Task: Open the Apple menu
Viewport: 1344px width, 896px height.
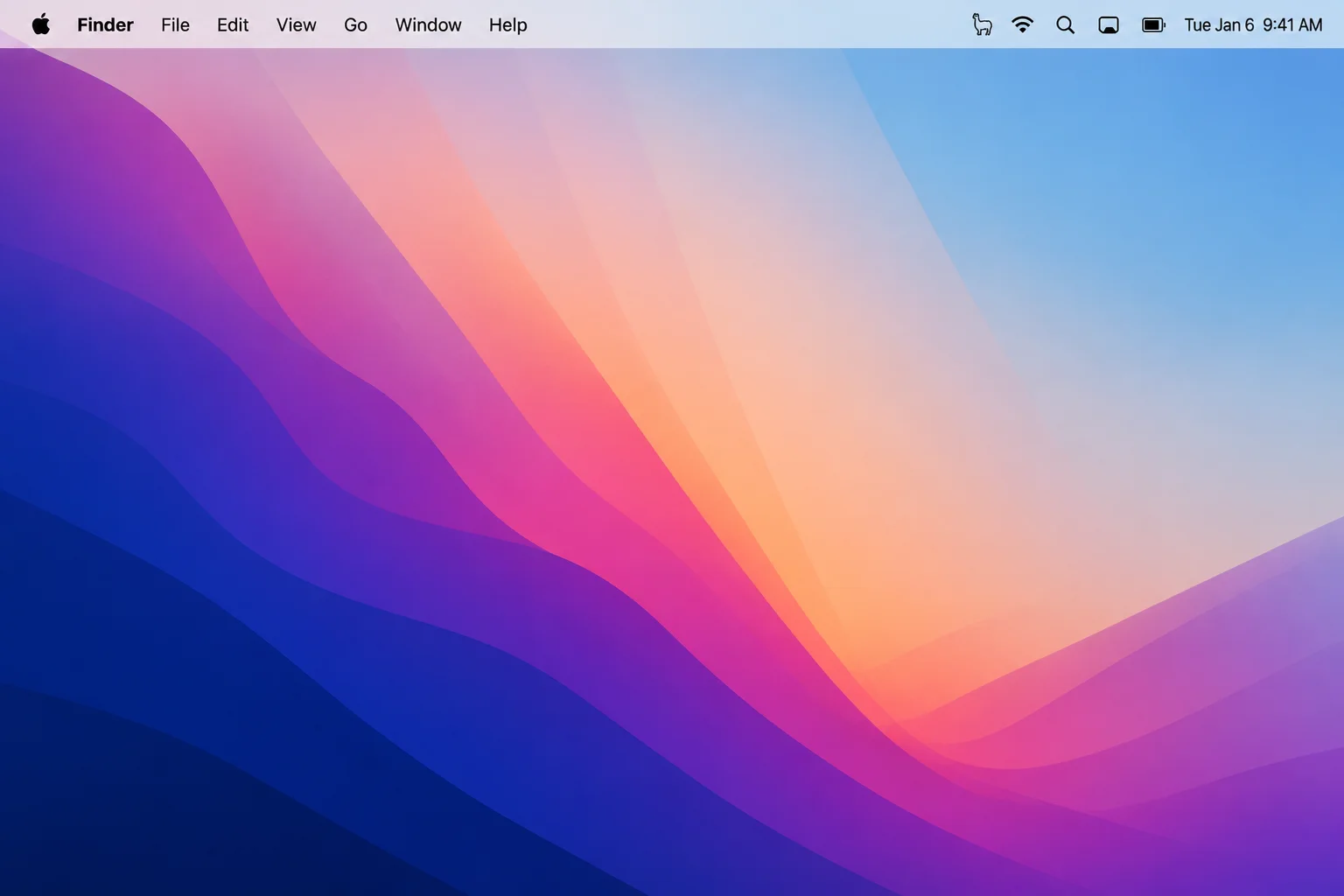Action: coord(41,24)
